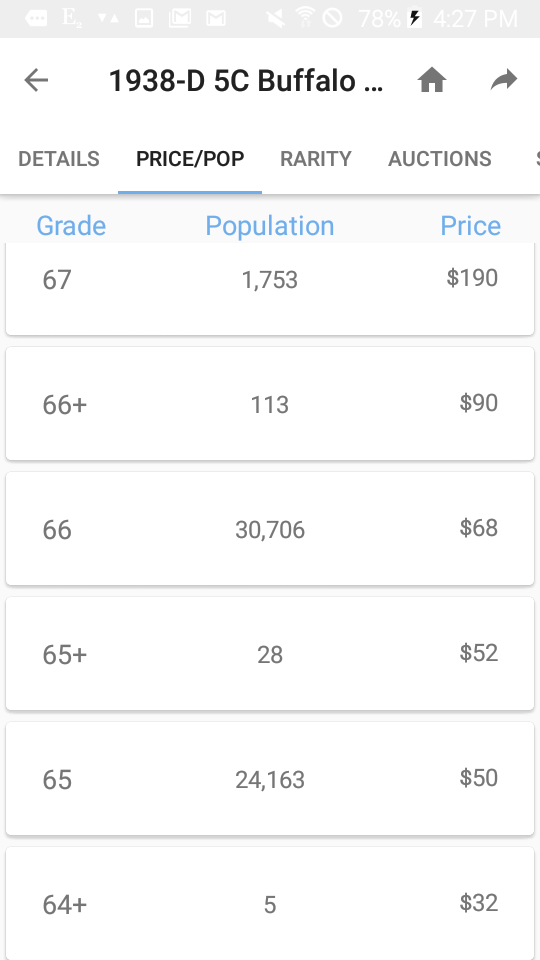Image resolution: width=540 pixels, height=960 pixels.
Task: Select the grade 64+ row priced $32
Action: point(270,903)
